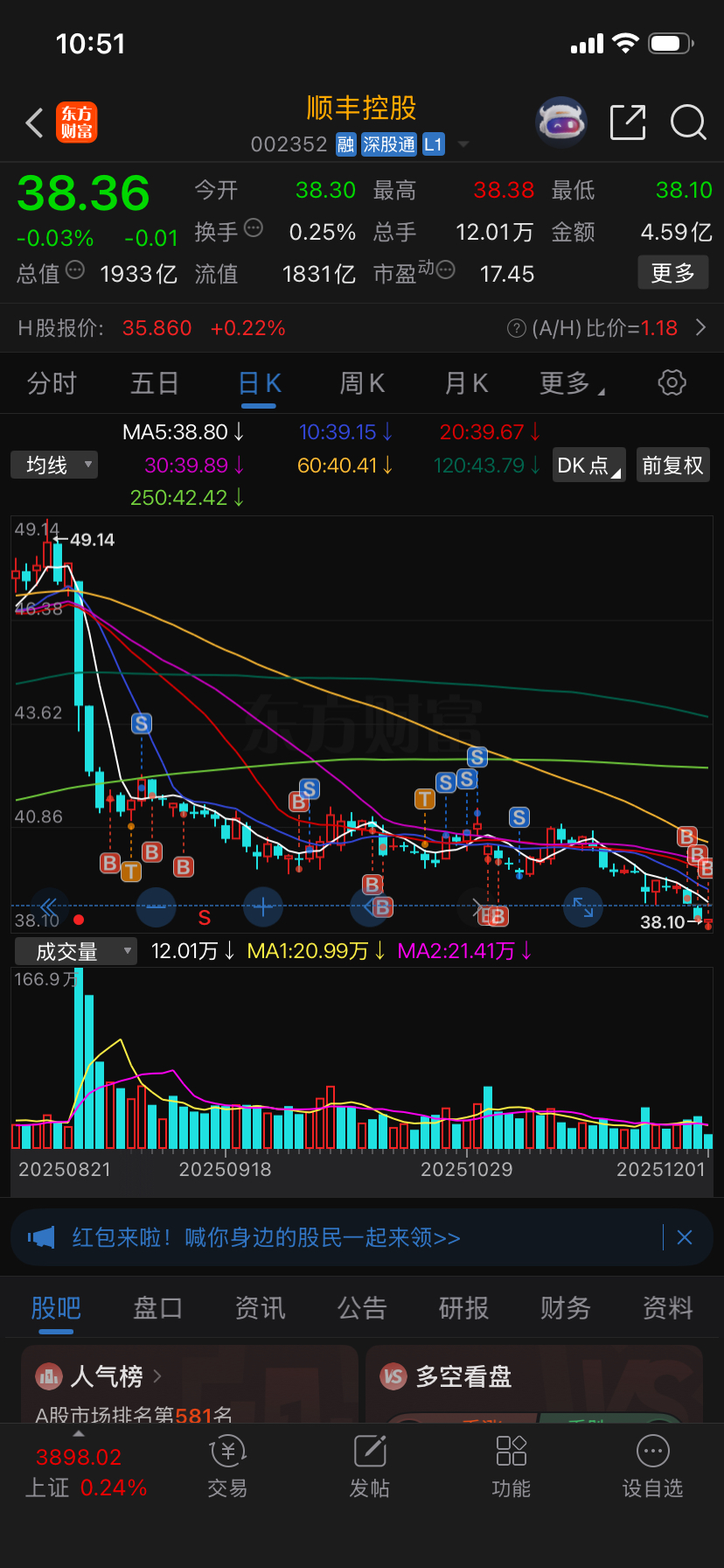Viewport: 724px width, 1568px height.
Task: Switch to 月K chart tab
Action: pos(466,383)
